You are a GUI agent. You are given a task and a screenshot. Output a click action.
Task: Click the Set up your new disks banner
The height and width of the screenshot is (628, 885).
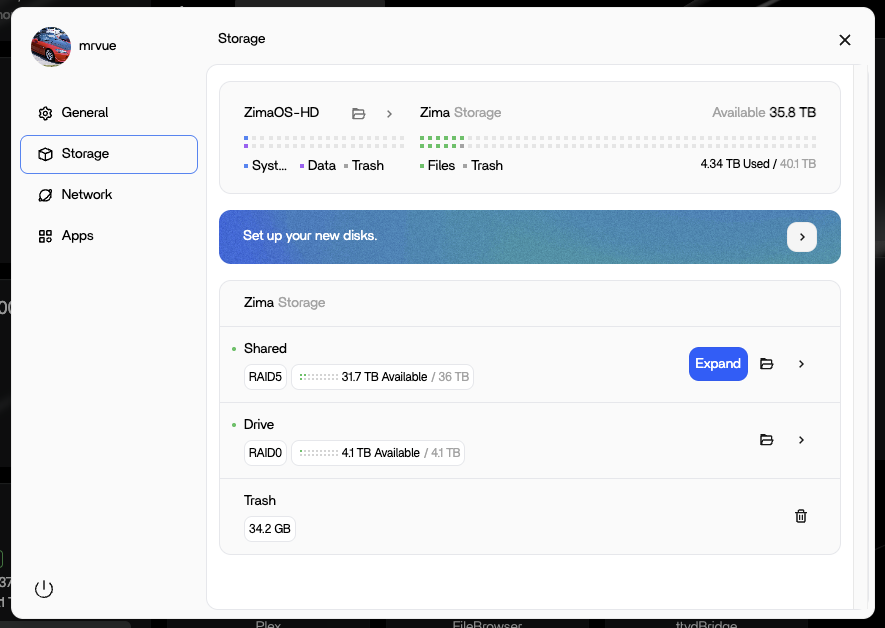pos(500,237)
